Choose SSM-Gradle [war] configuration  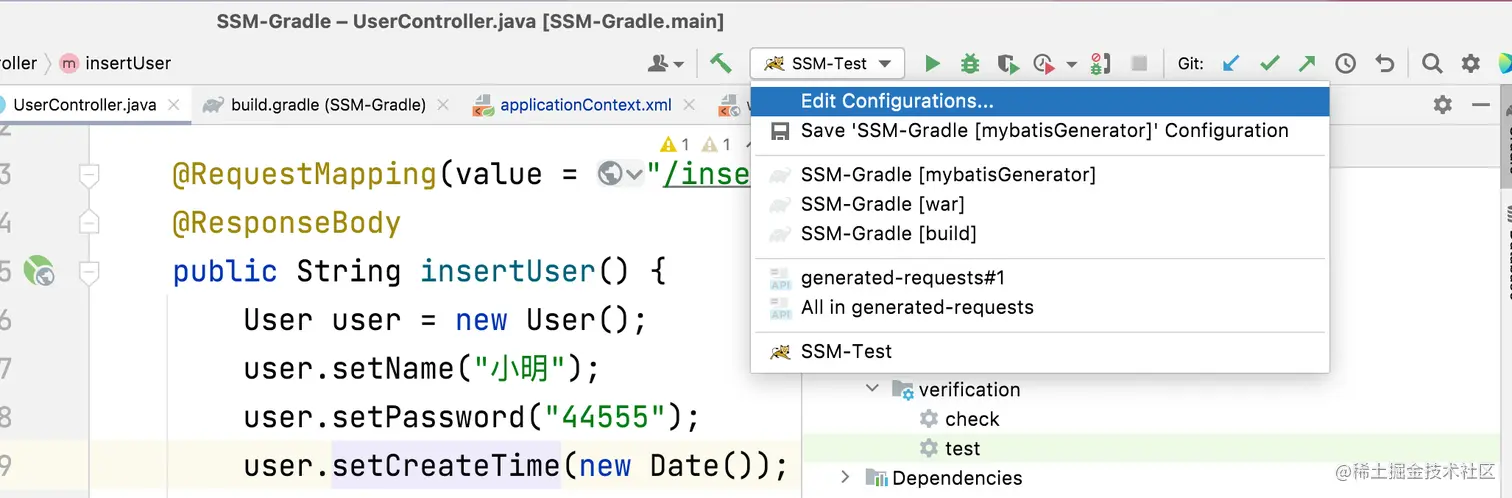(x=882, y=204)
